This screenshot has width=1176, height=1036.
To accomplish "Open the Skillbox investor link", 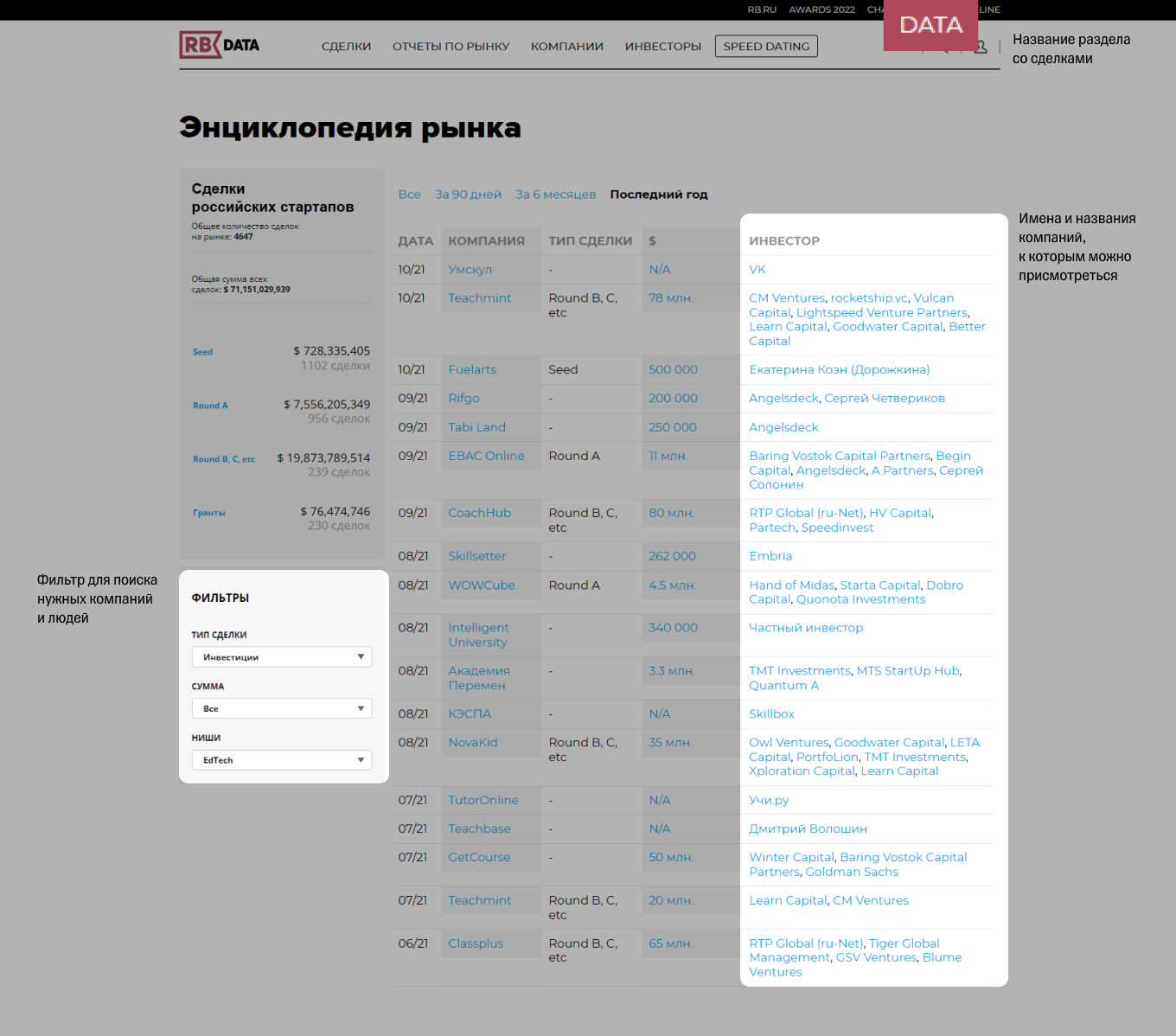I will (x=771, y=714).
